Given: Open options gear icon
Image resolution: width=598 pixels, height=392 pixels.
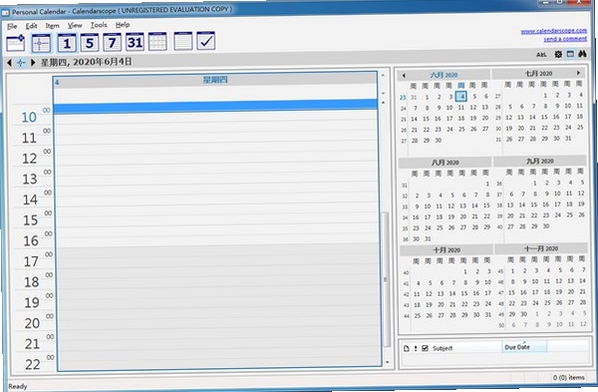Looking at the screenshot, I should (x=558, y=55).
